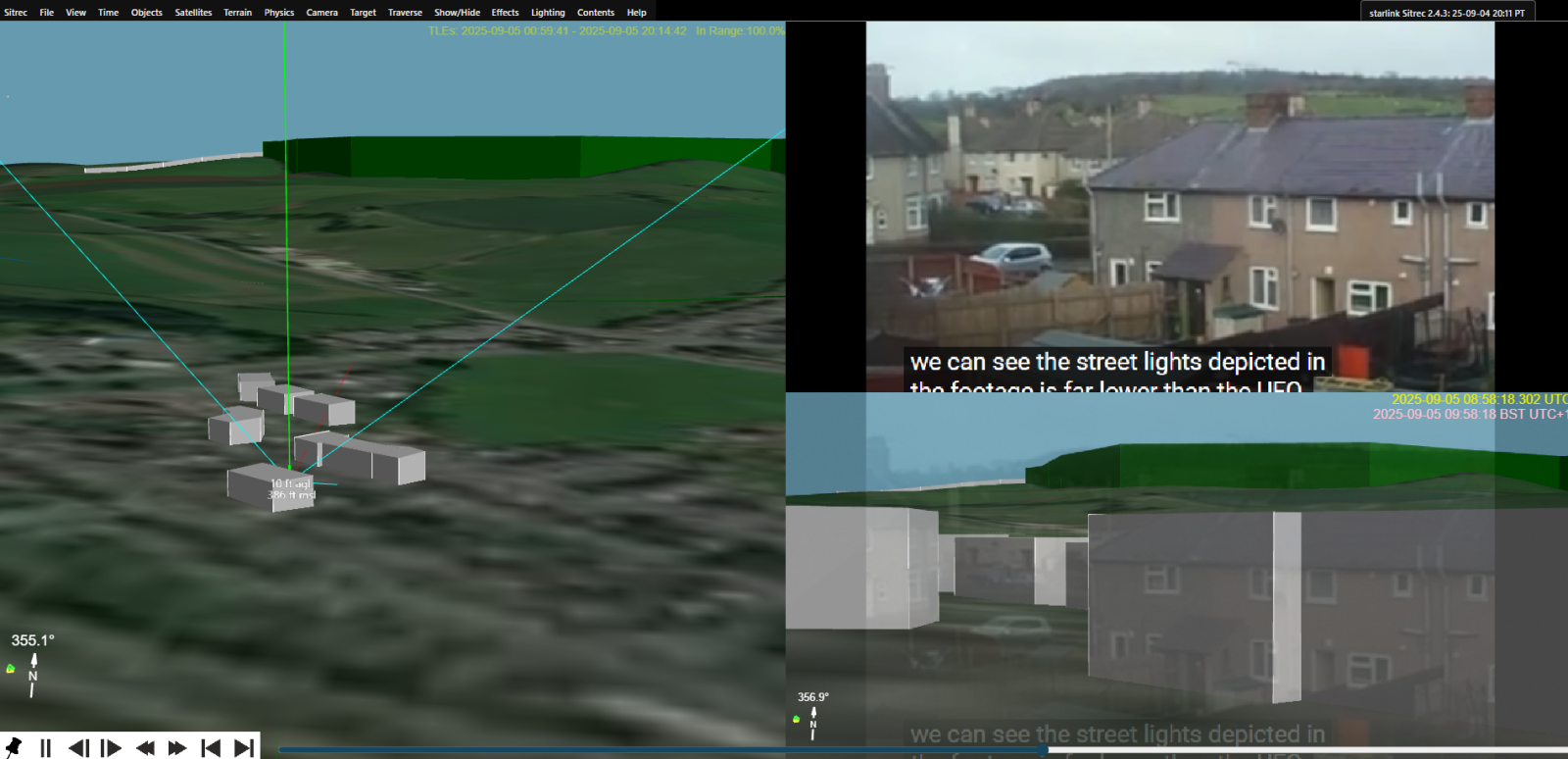Open the Help menu
The image size is (1568, 759).
[636, 13]
